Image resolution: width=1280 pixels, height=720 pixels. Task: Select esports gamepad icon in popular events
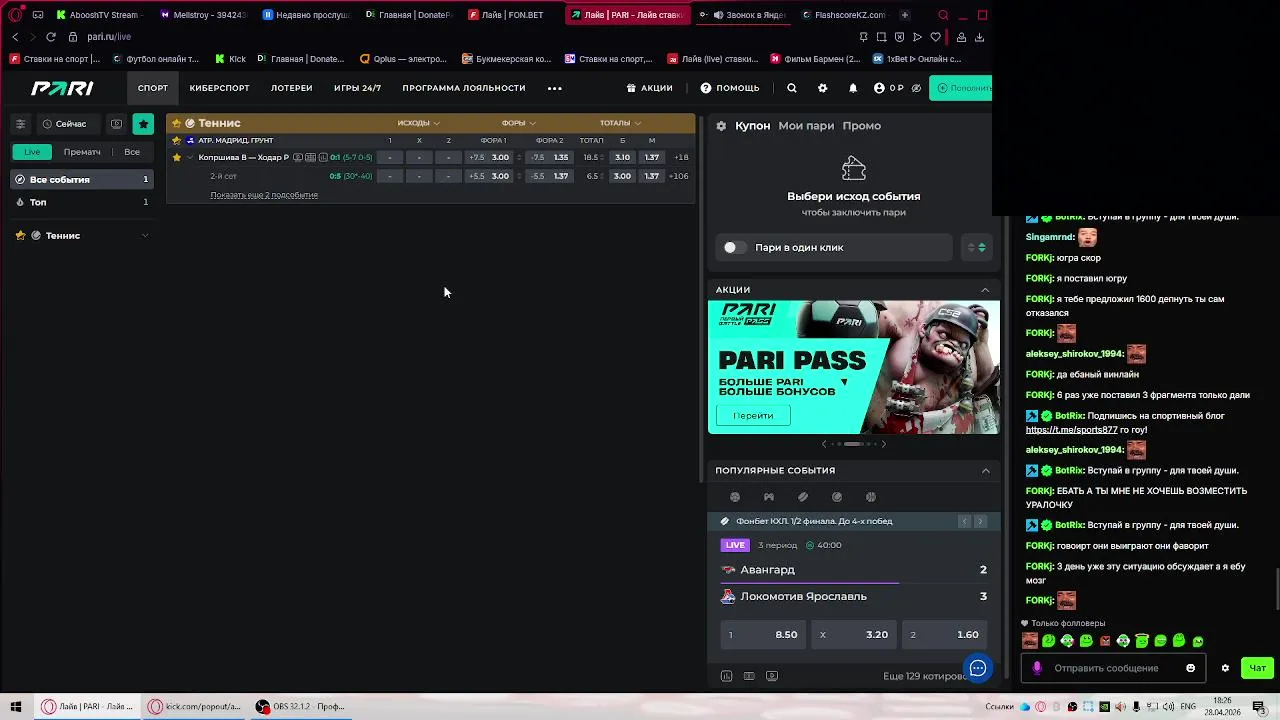(769, 497)
